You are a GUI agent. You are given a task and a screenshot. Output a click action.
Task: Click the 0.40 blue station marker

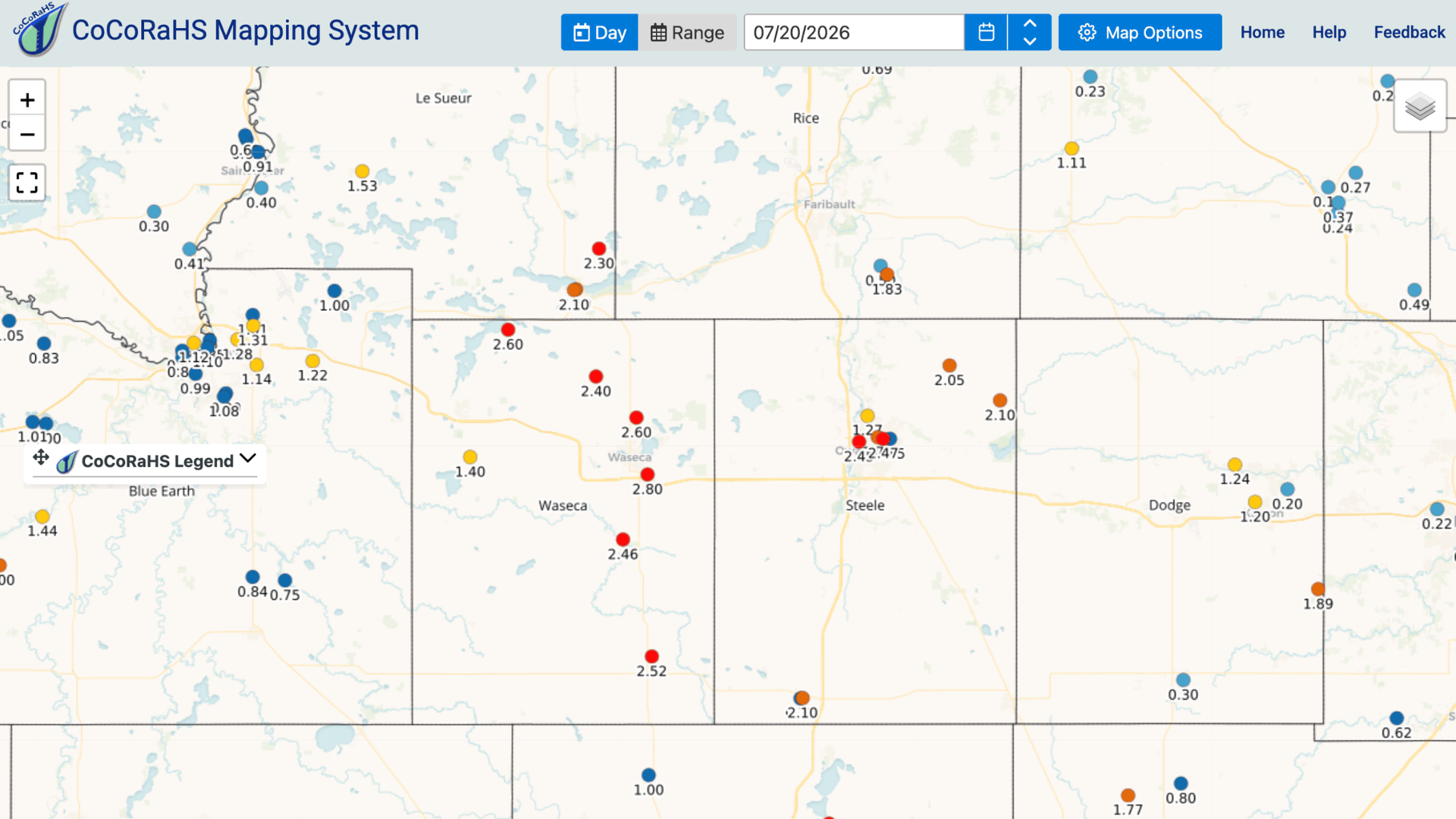click(262, 188)
